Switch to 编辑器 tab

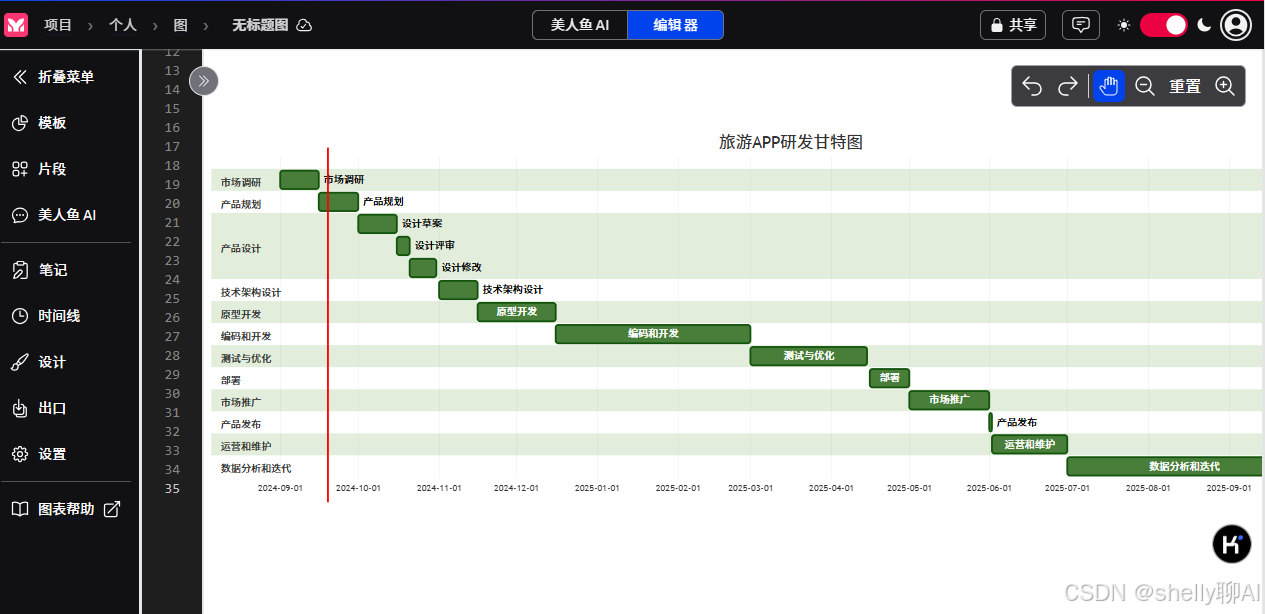point(676,25)
